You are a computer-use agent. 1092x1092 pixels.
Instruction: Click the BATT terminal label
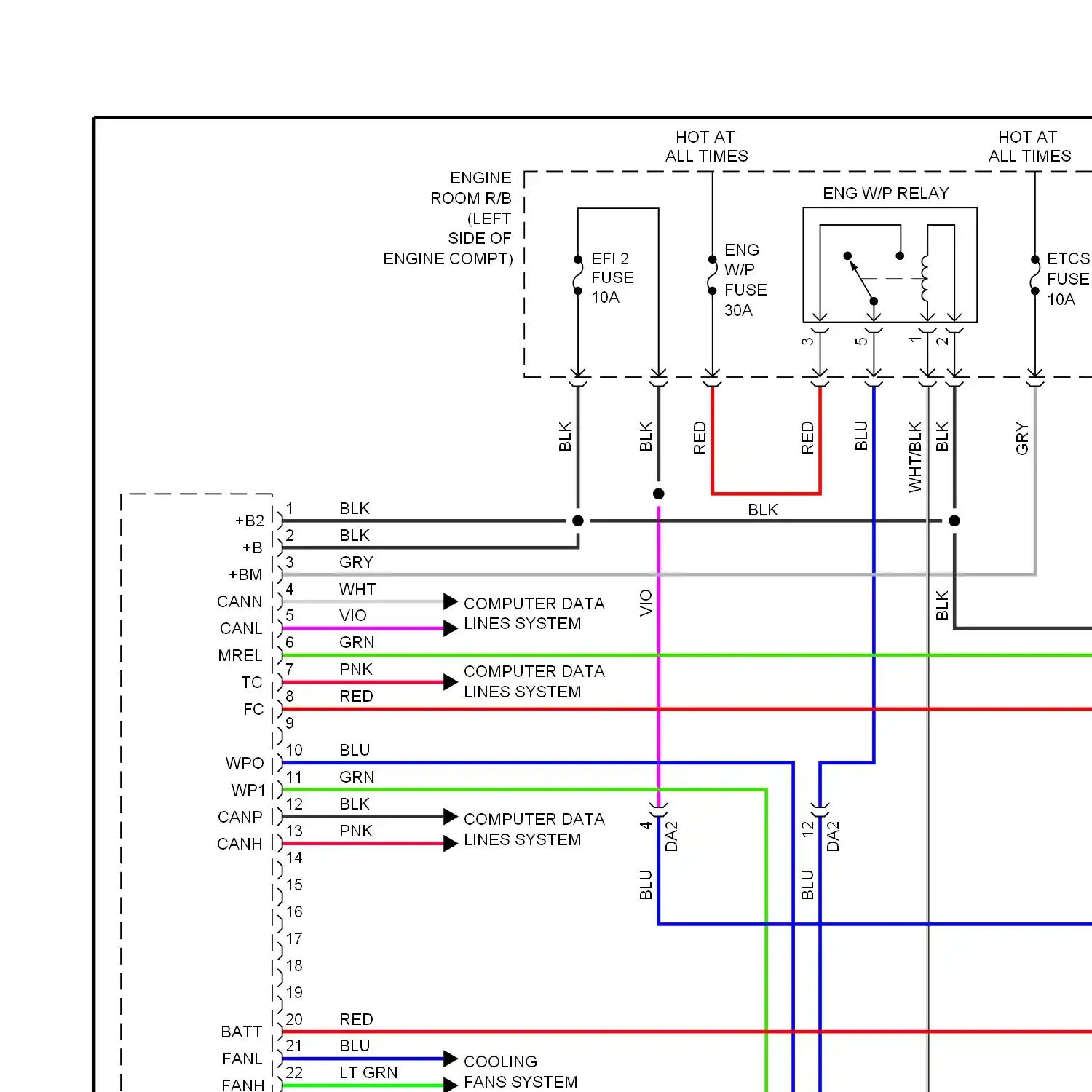242,1032
